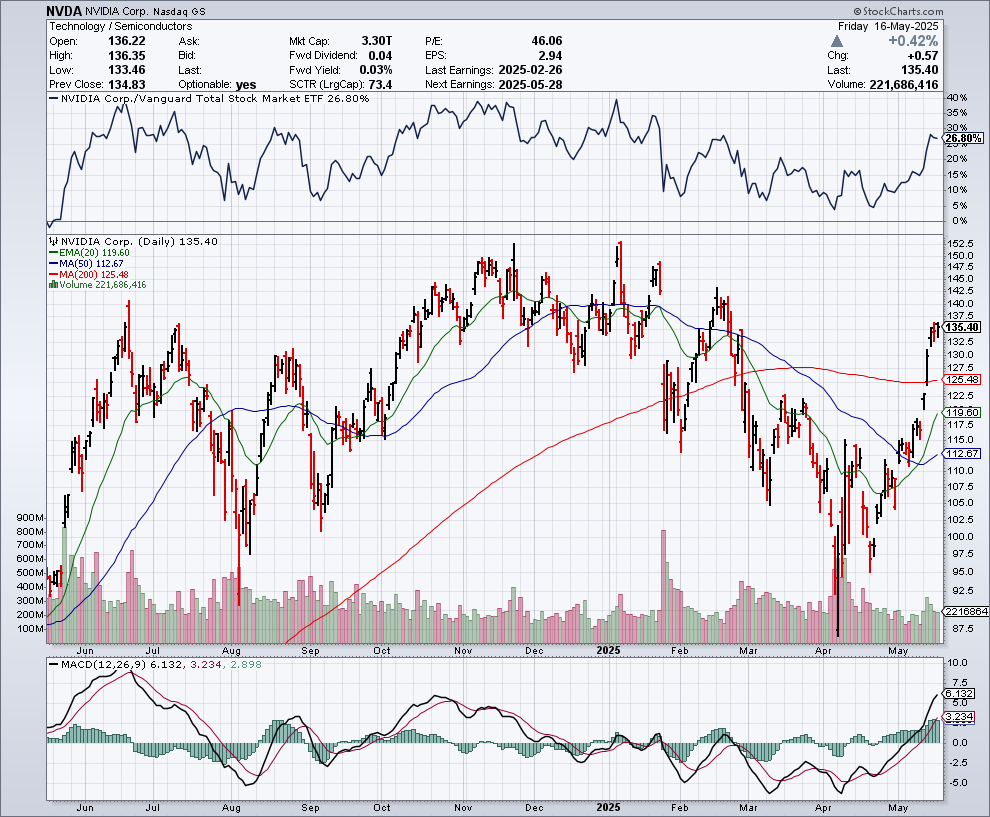Click the Mkt Cap value 3.30T
The width and height of the screenshot is (990, 817).
[377, 41]
